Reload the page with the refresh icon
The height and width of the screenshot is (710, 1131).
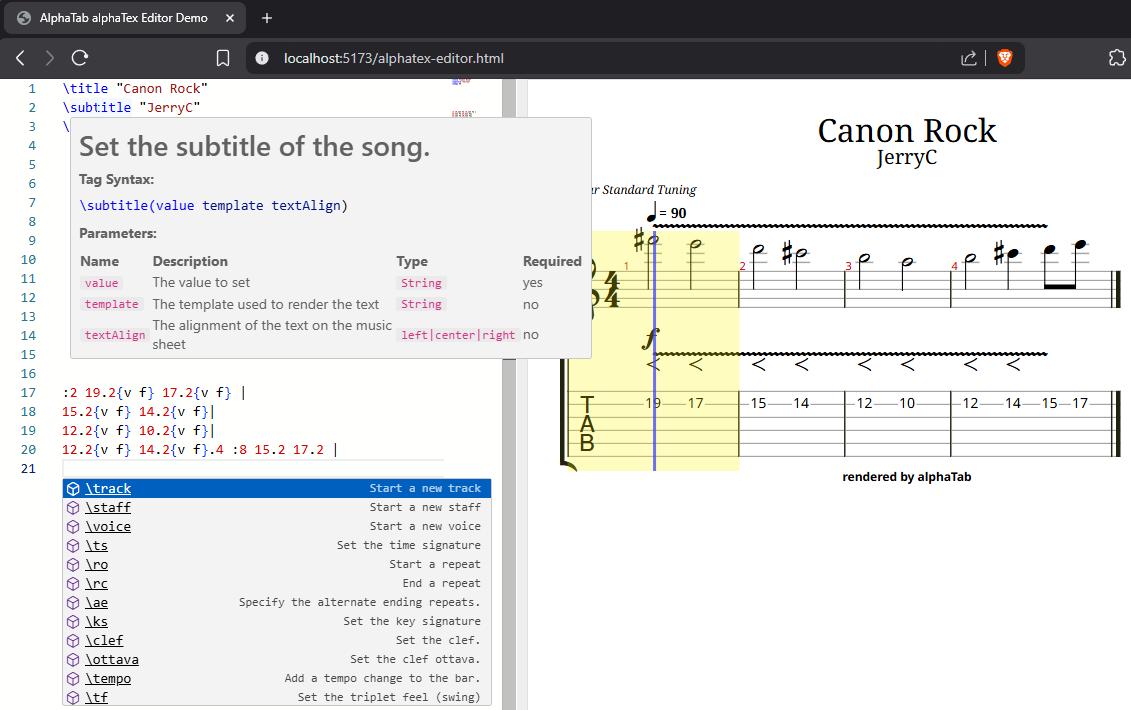[x=79, y=58]
